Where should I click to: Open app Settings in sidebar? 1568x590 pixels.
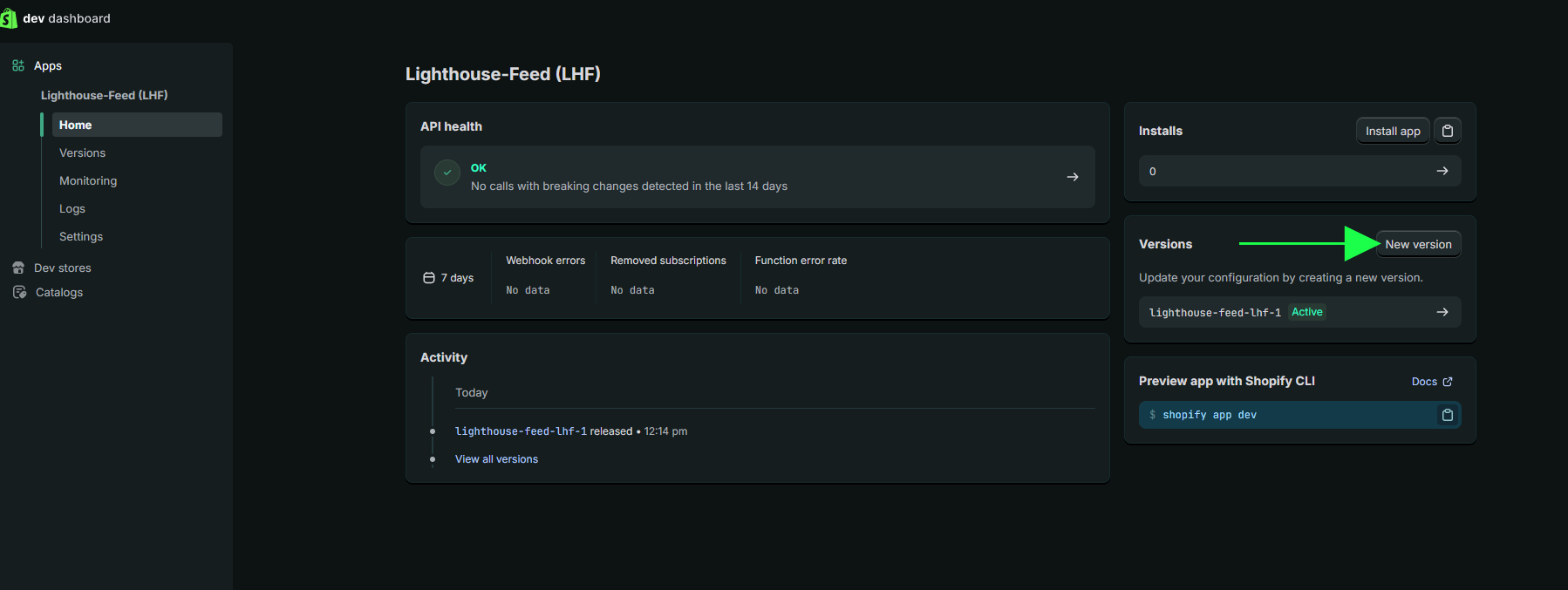81,236
